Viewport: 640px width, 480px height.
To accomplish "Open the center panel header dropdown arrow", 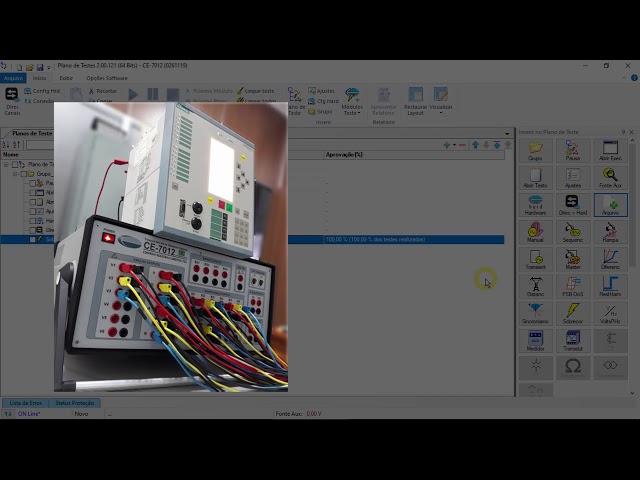I will click(507, 133).
